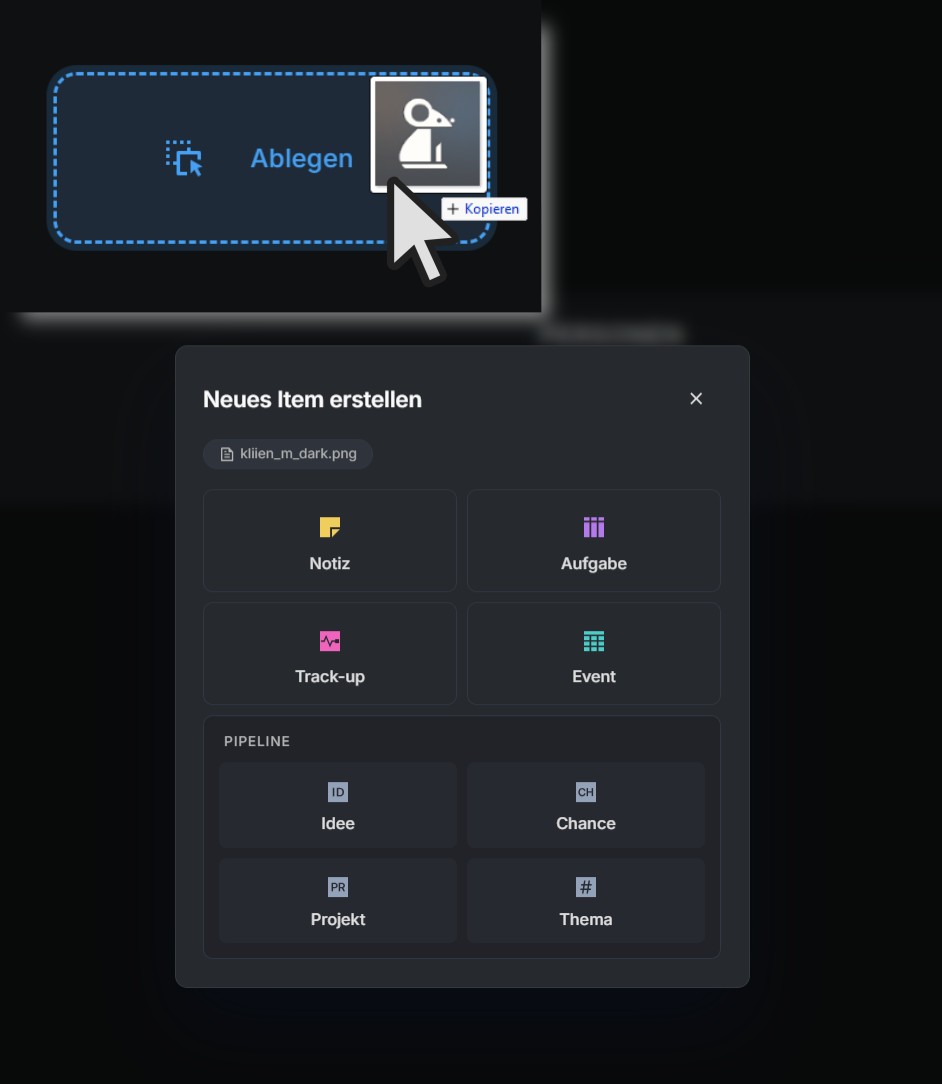Choose Chance from the Pipeline options
The image size is (942, 1084).
point(585,805)
